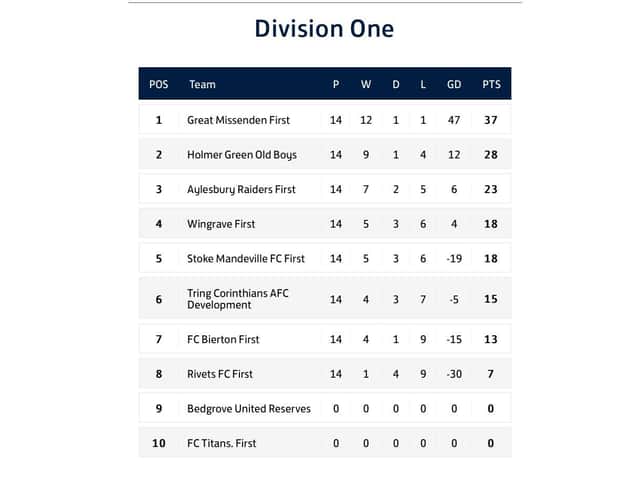Sort by the PTS column header

491,84
